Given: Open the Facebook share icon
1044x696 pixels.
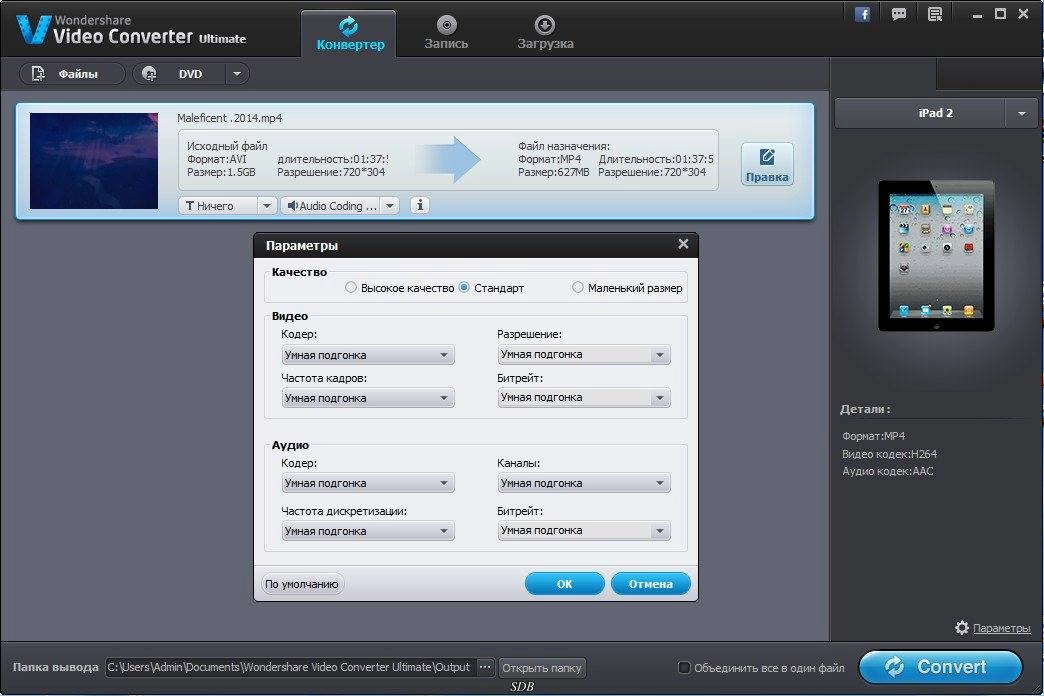Looking at the screenshot, I should 862,14.
